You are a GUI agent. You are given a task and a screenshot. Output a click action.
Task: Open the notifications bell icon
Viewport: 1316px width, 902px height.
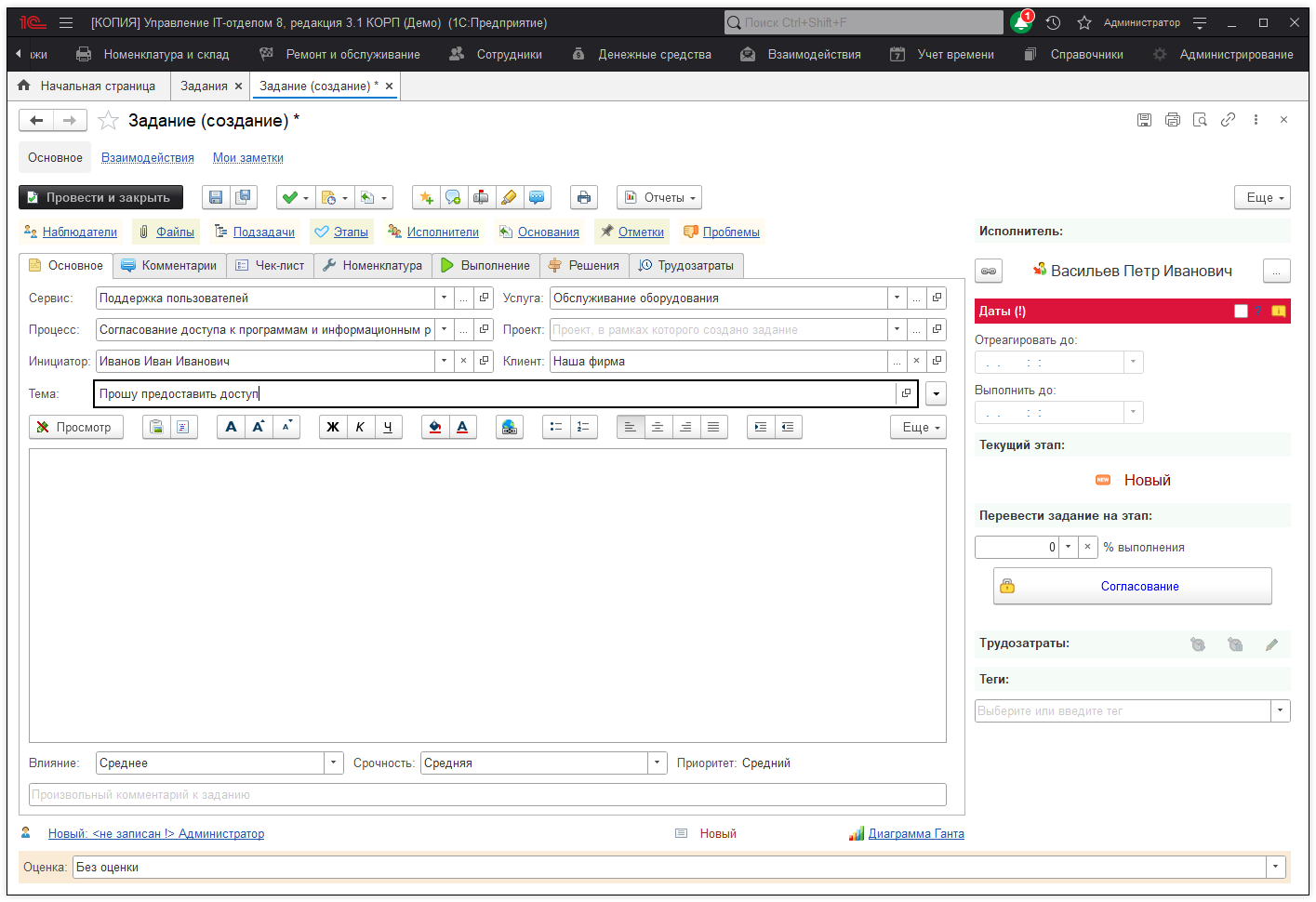coord(1021,22)
